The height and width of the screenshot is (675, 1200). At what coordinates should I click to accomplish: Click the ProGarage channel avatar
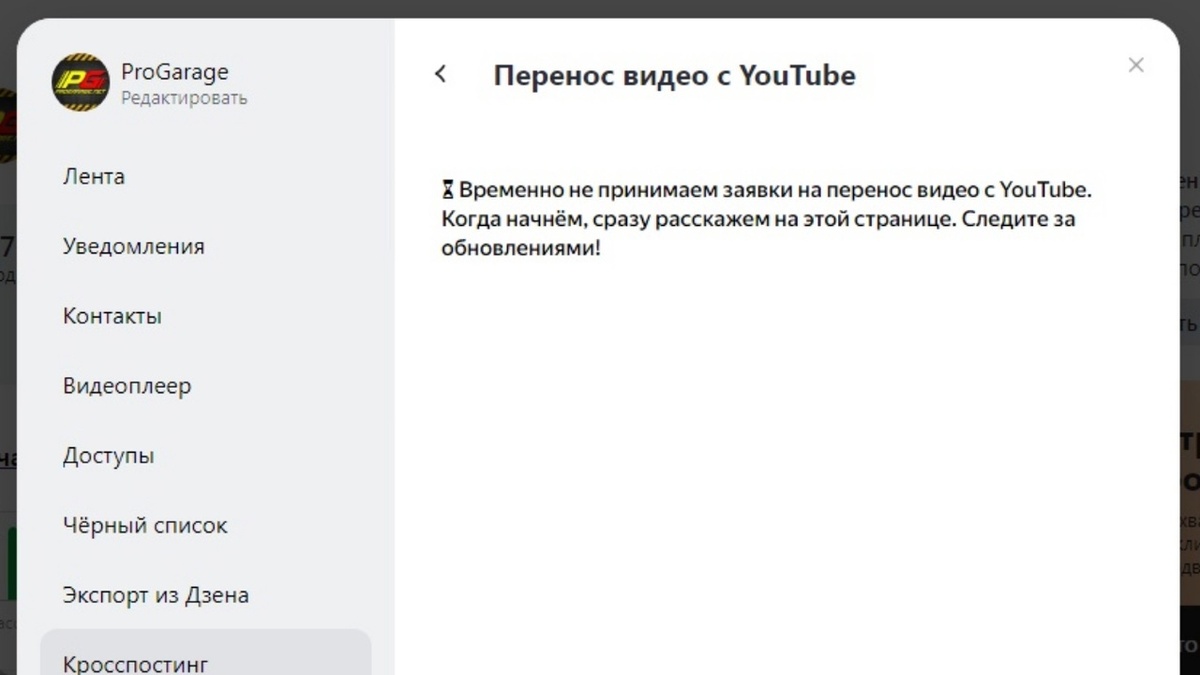click(x=80, y=82)
